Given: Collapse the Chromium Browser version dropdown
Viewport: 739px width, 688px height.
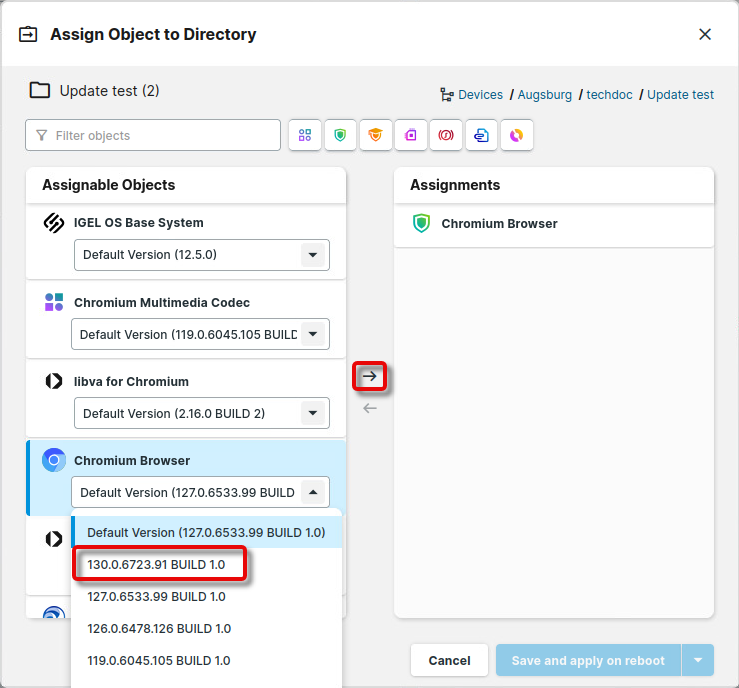Looking at the screenshot, I should tap(314, 492).
